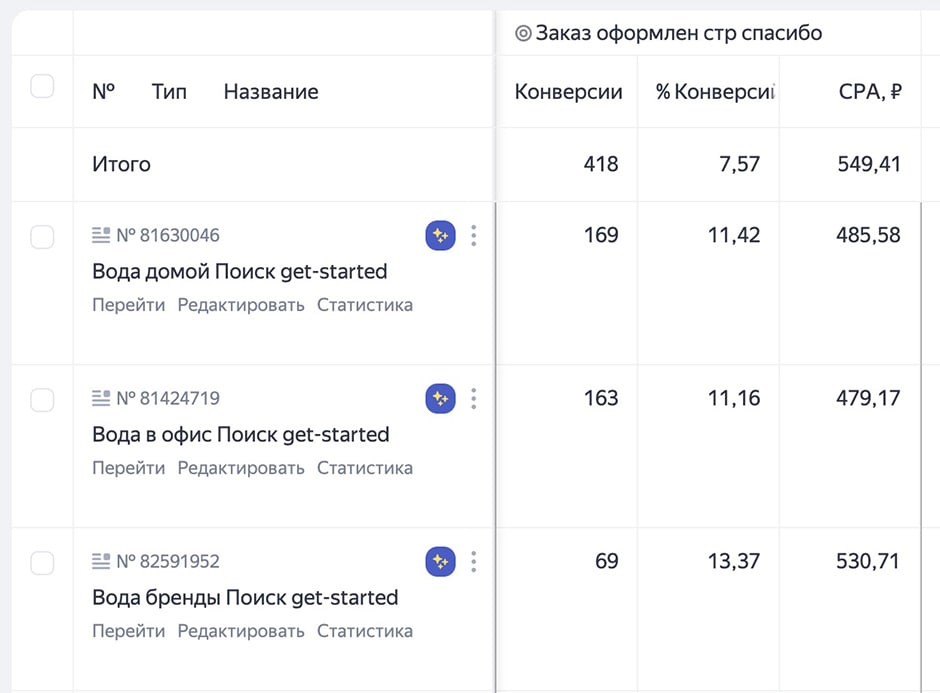The height and width of the screenshot is (693, 940).
Task: Open the actions menu for campaign № 81424719
Action: [474, 398]
